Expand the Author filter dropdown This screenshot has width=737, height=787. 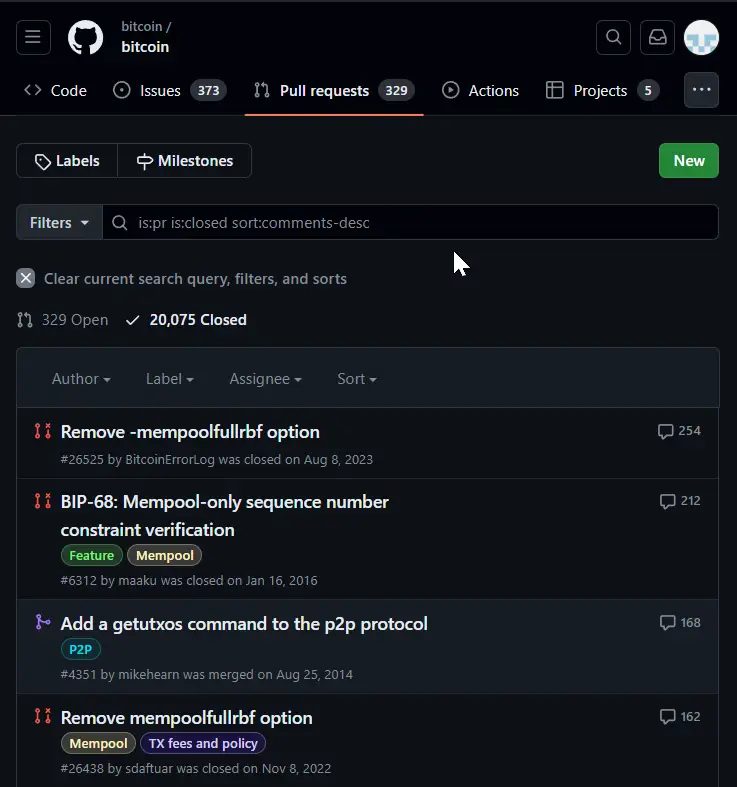[x=81, y=379]
